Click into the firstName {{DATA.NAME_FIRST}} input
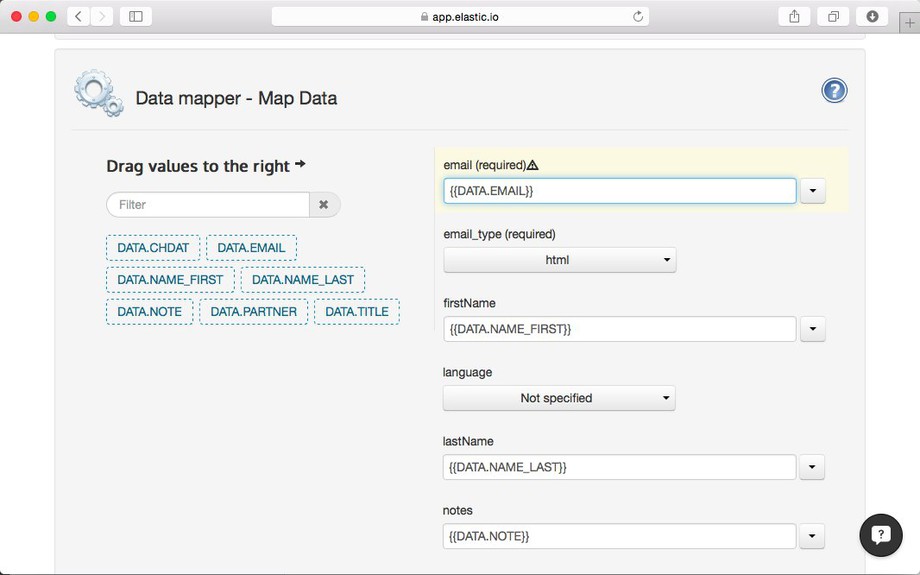920x575 pixels. pyautogui.click(x=620, y=329)
